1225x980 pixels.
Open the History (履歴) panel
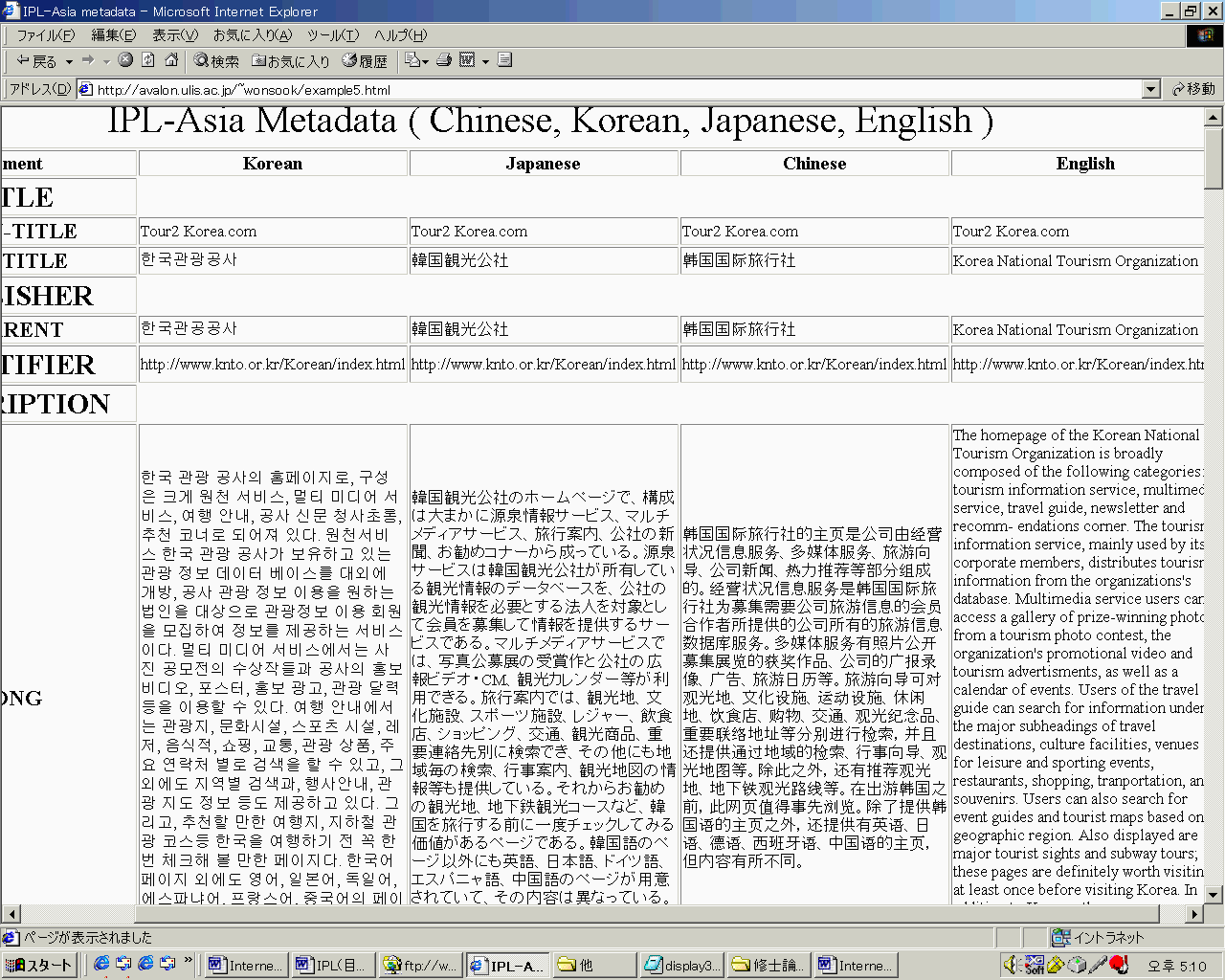(365, 61)
